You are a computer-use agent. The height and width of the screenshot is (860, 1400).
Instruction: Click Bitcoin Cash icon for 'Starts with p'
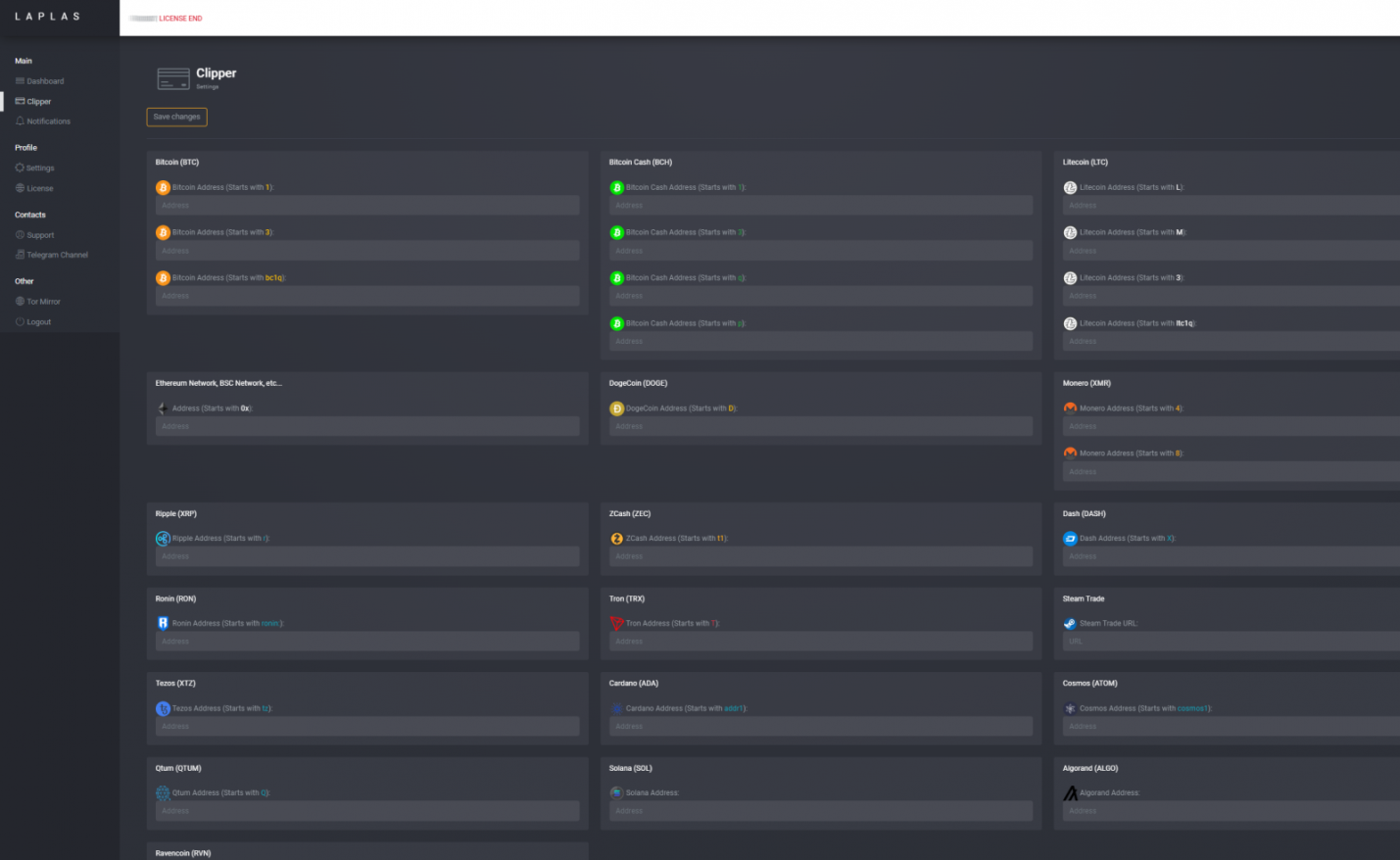coord(617,323)
